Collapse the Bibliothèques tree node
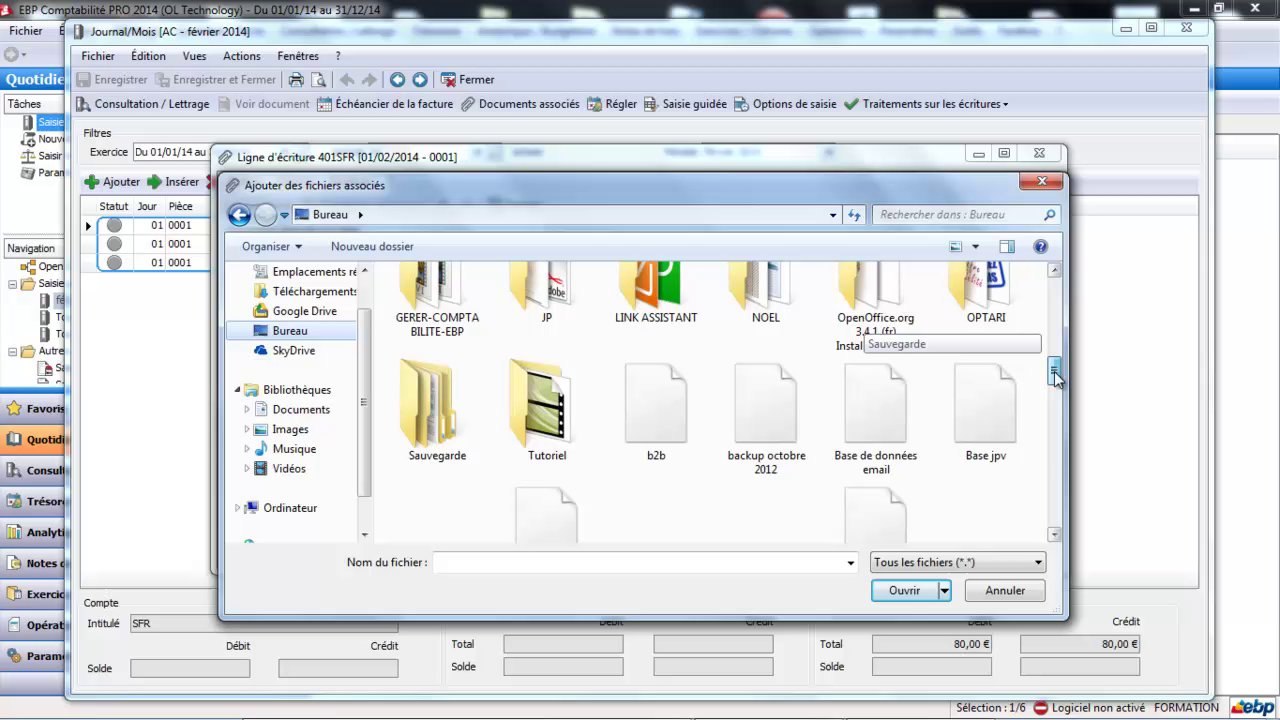Viewport: 1280px width, 720px height. 238,390
